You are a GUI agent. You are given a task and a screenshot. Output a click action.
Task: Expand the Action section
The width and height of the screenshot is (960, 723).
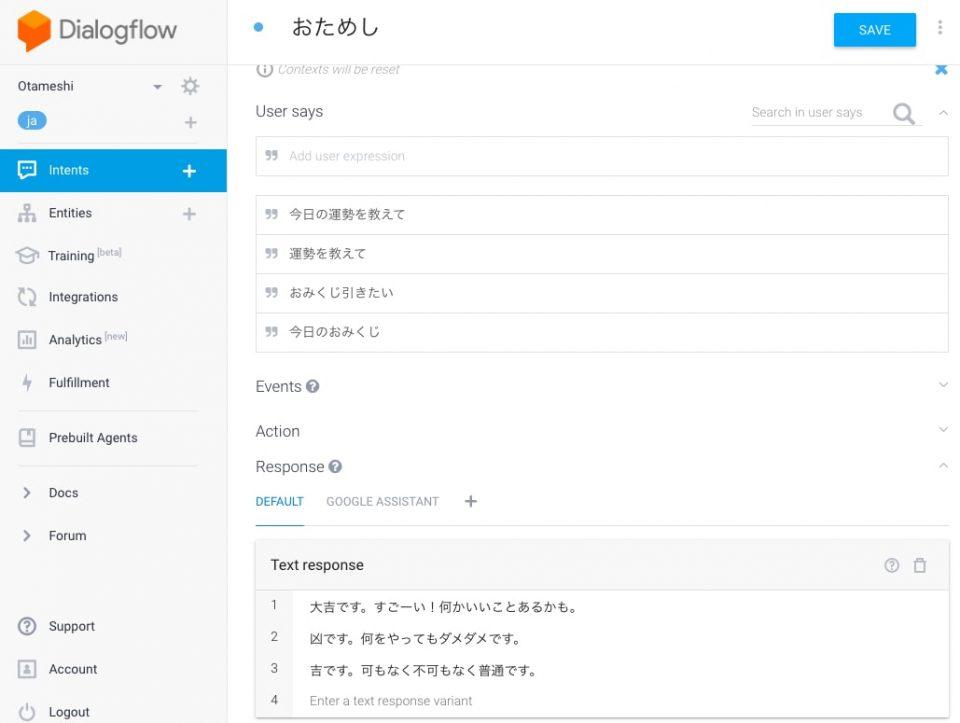(943, 429)
